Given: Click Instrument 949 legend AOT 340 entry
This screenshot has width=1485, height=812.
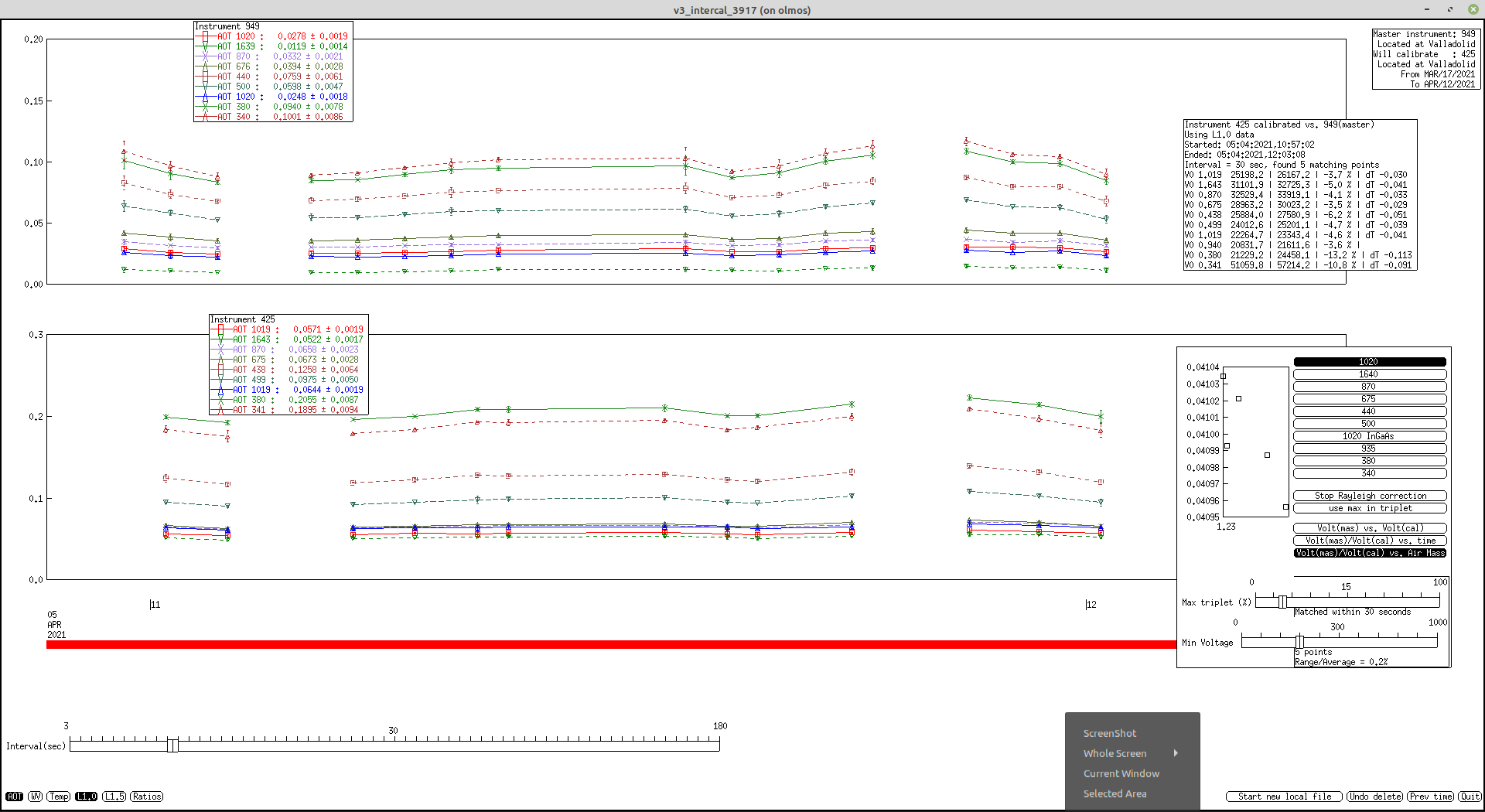Looking at the screenshot, I should [273, 117].
